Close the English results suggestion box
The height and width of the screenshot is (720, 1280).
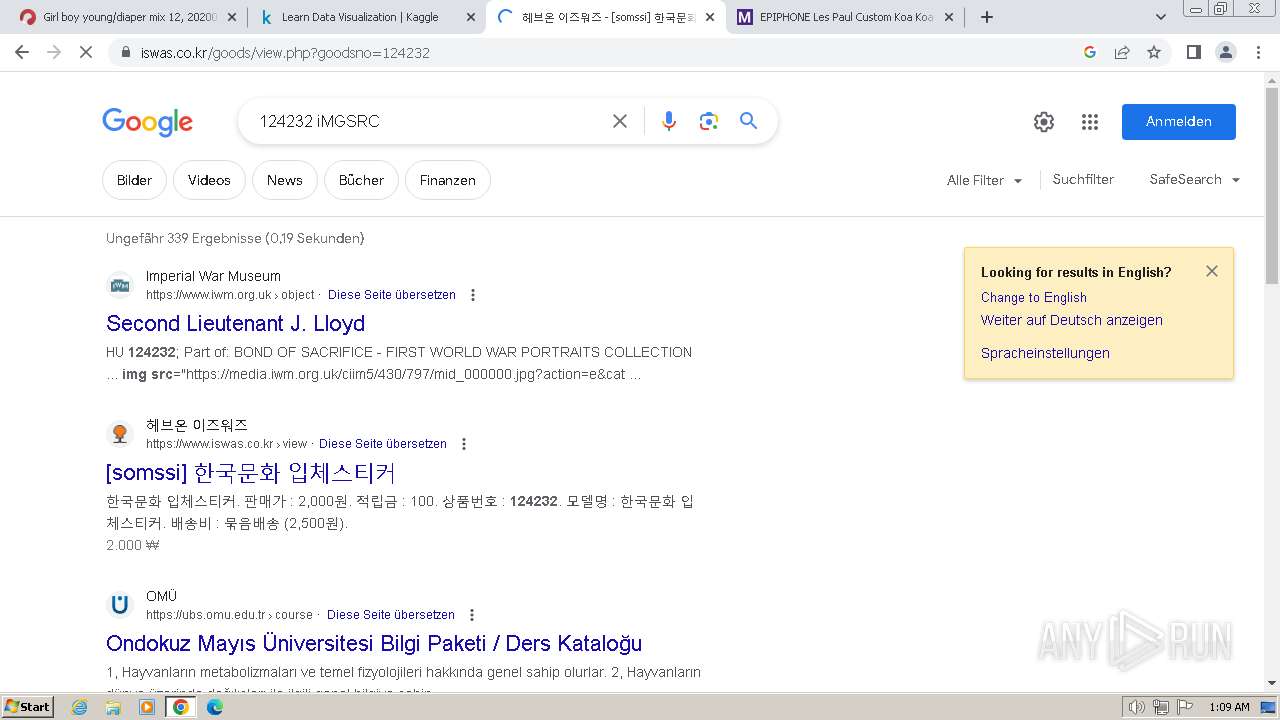[1212, 271]
